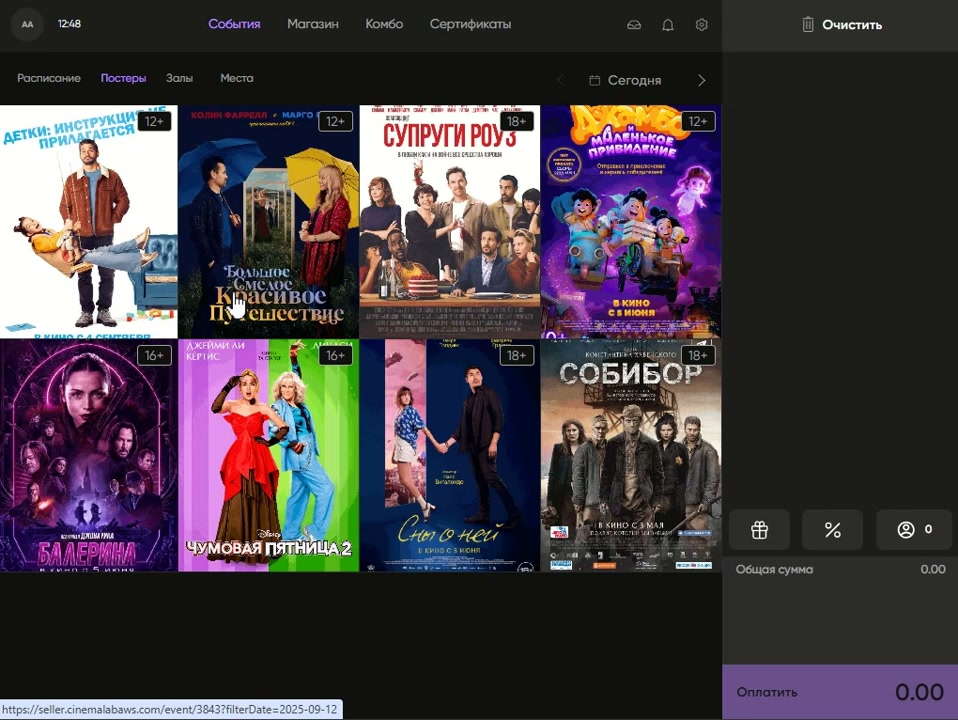Select the Места view
This screenshot has width=958, height=720.
click(236, 78)
